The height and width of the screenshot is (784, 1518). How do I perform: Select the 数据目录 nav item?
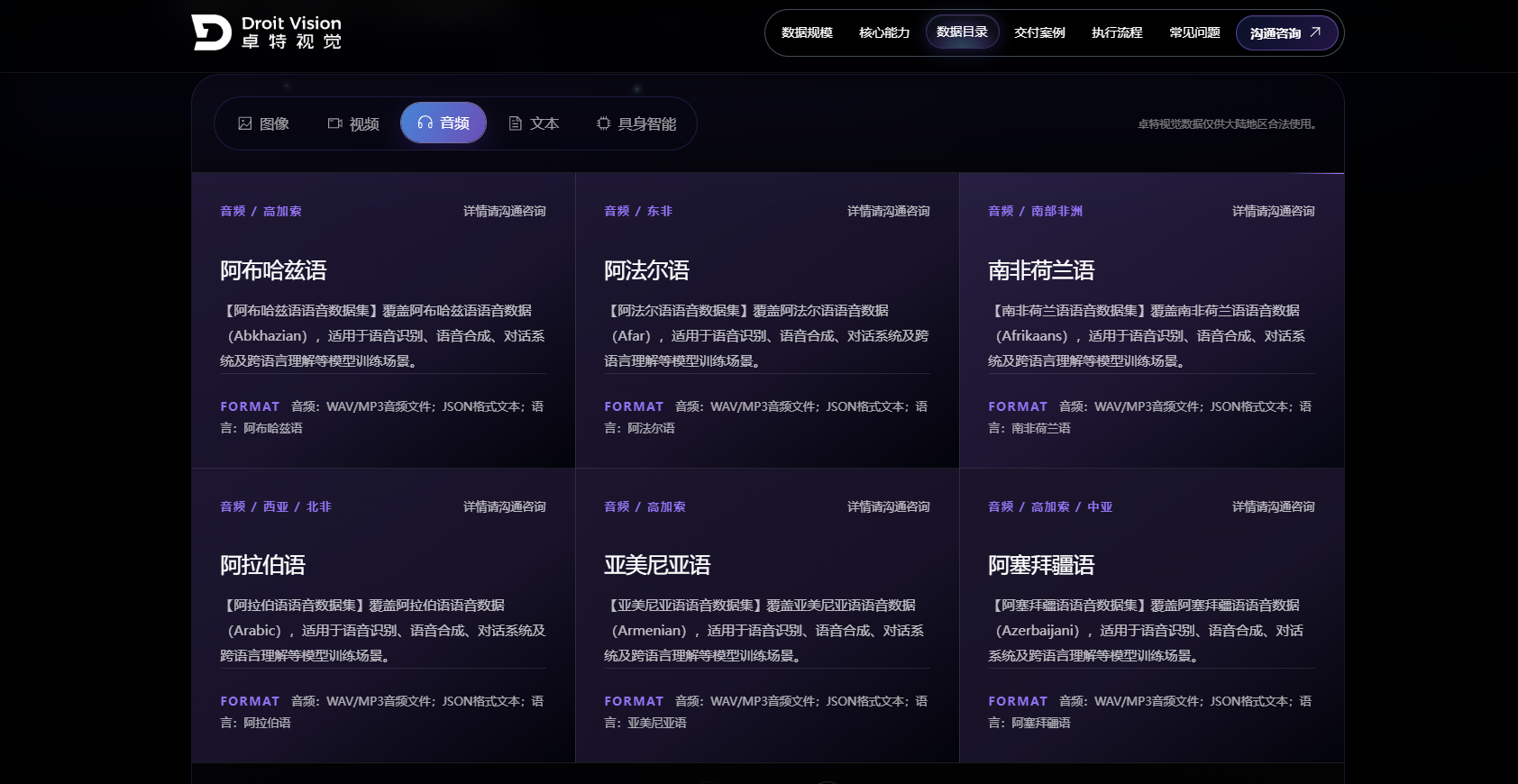pos(962,32)
